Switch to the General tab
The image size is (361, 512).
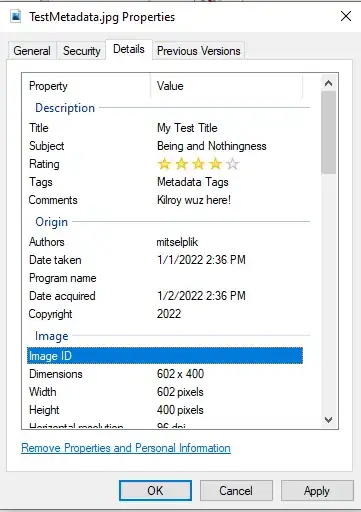tap(32, 51)
